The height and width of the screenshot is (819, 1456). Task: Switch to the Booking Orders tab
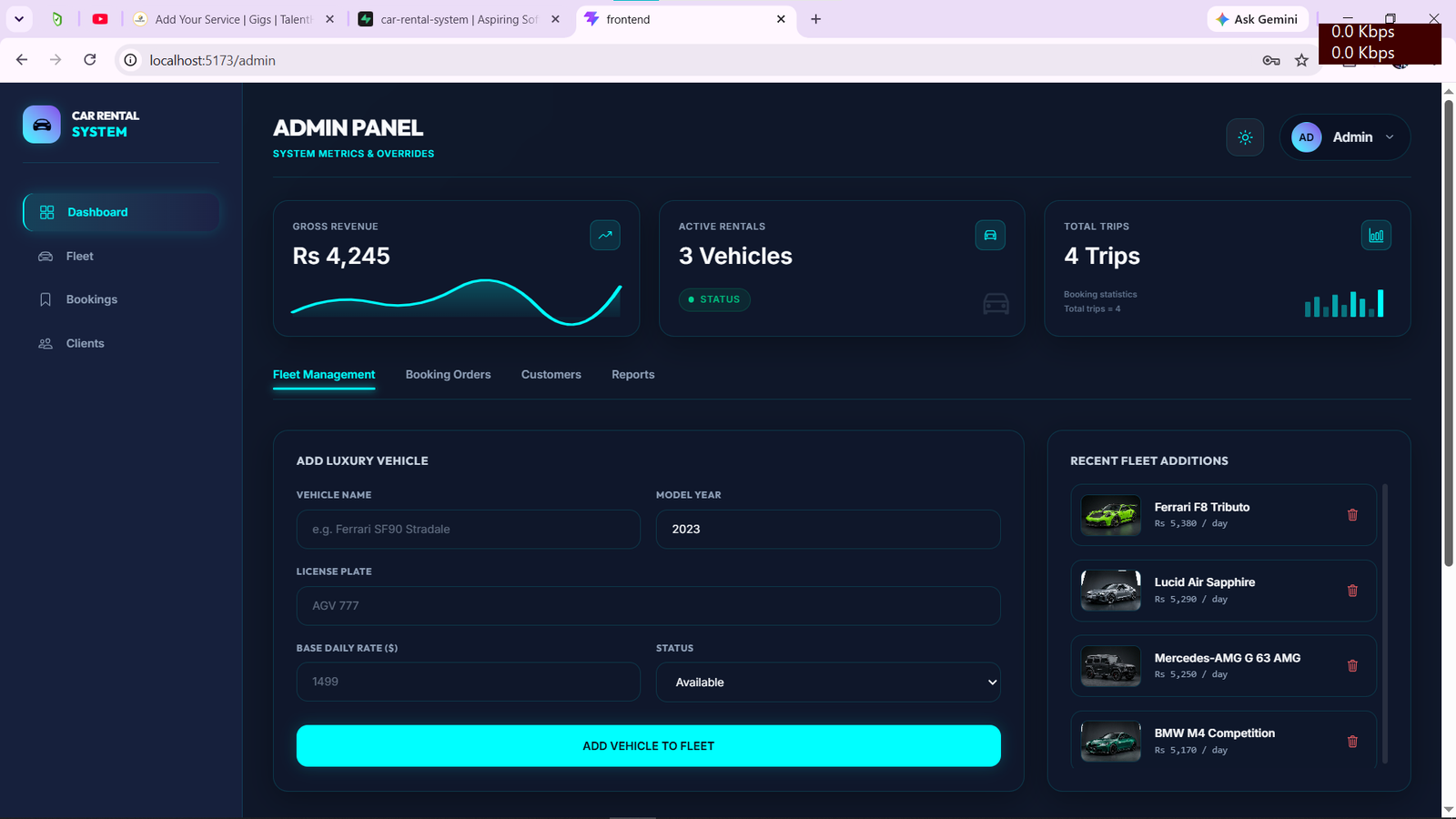point(448,375)
